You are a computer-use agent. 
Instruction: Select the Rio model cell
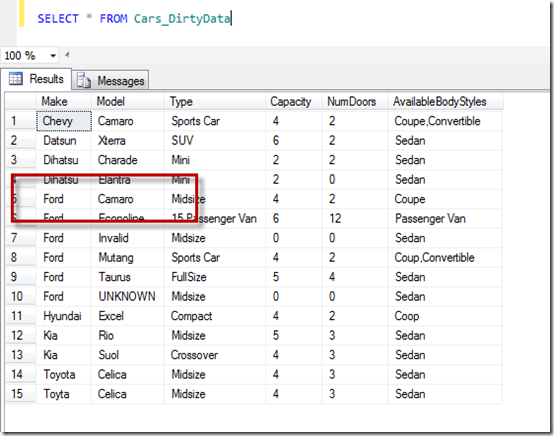pos(128,335)
